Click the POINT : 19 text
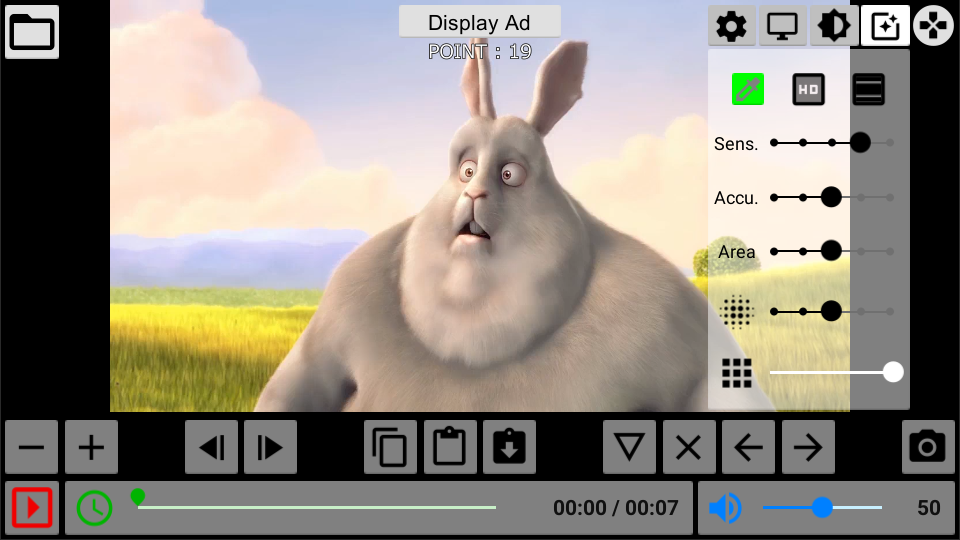Screen dimensions: 960x540 coord(479,51)
